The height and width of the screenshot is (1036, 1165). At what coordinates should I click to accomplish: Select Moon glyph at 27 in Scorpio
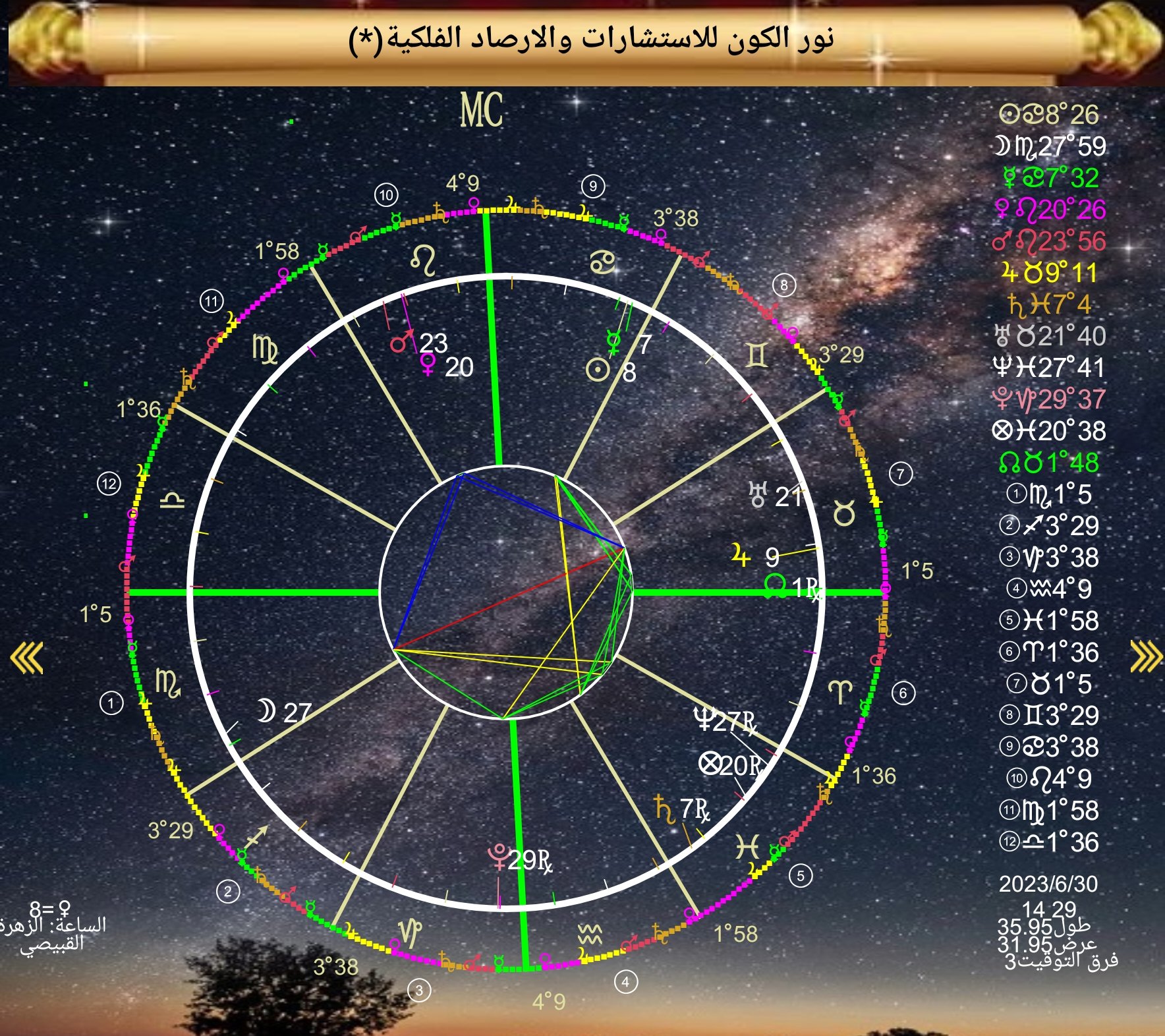pyautogui.click(x=265, y=711)
